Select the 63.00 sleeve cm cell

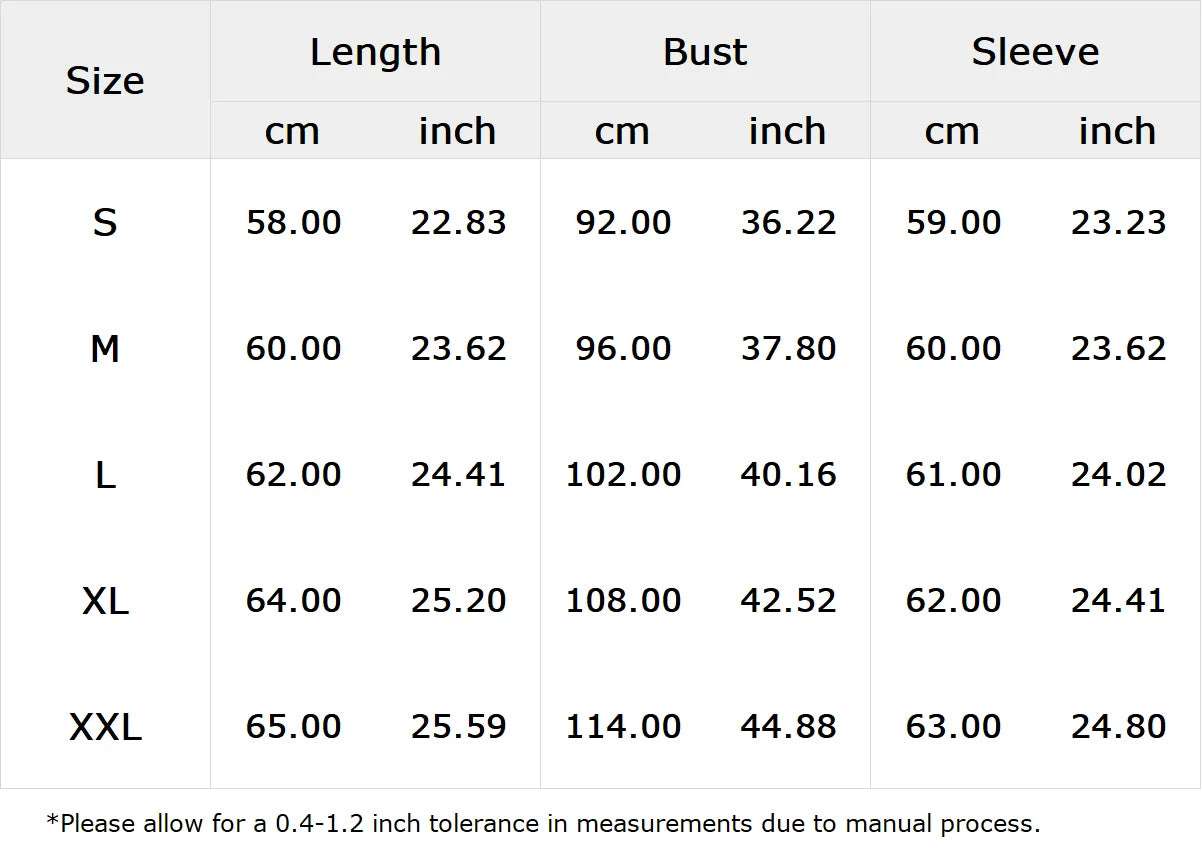pyautogui.click(x=953, y=726)
